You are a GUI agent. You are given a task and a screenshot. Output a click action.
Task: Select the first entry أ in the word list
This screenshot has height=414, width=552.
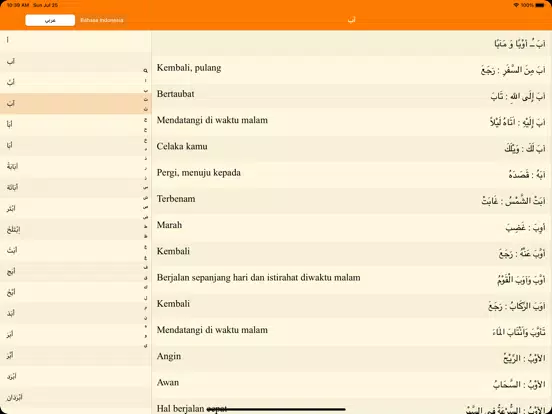point(76,40)
